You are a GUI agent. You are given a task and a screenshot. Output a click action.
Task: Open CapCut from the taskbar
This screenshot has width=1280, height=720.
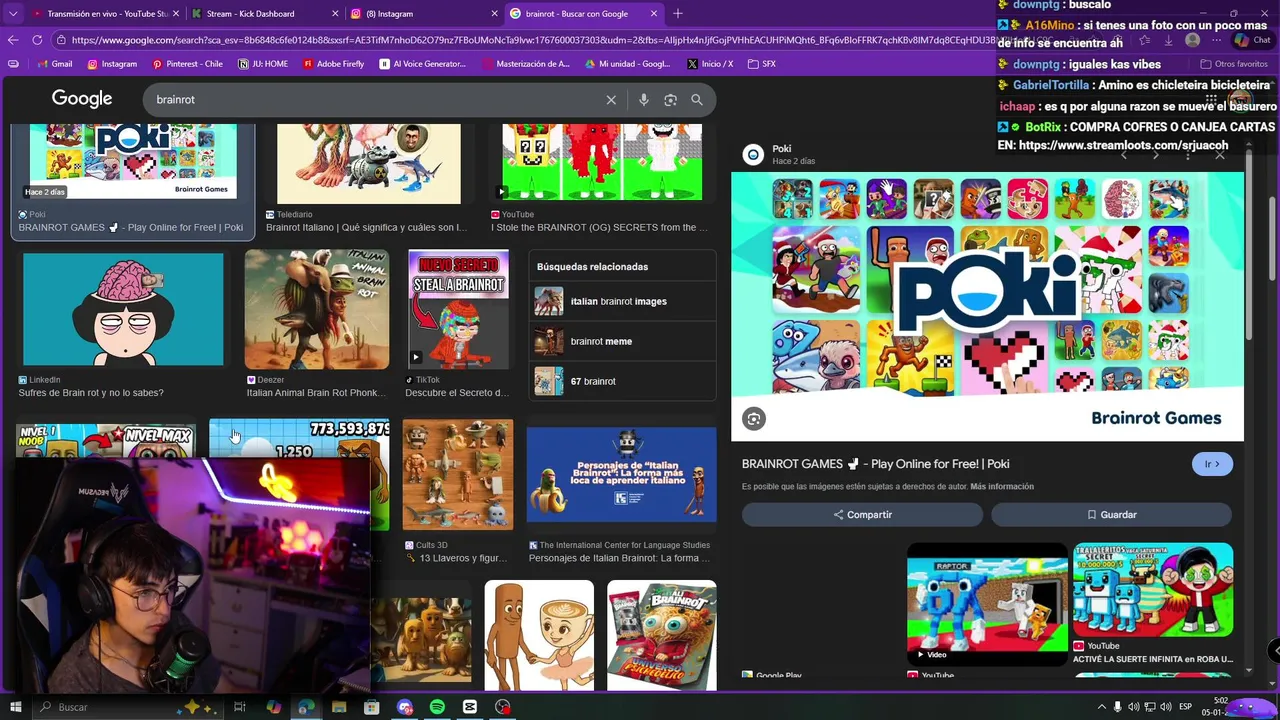click(470, 707)
